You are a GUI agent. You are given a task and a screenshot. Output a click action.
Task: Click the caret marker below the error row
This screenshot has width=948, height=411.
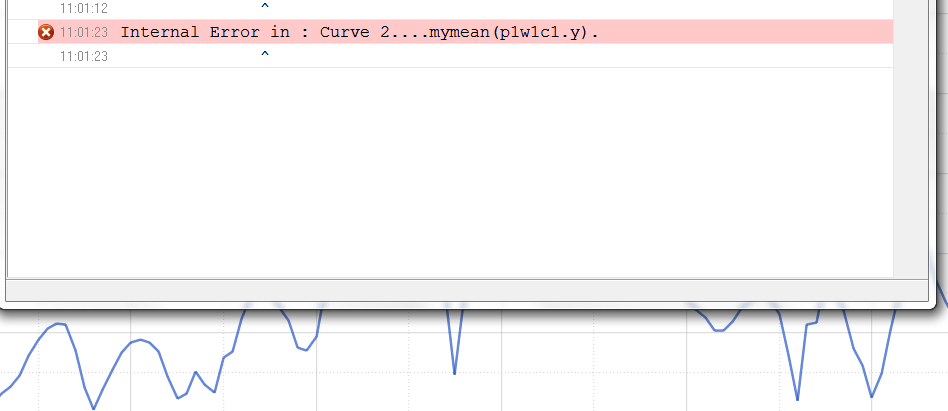[264, 56]
